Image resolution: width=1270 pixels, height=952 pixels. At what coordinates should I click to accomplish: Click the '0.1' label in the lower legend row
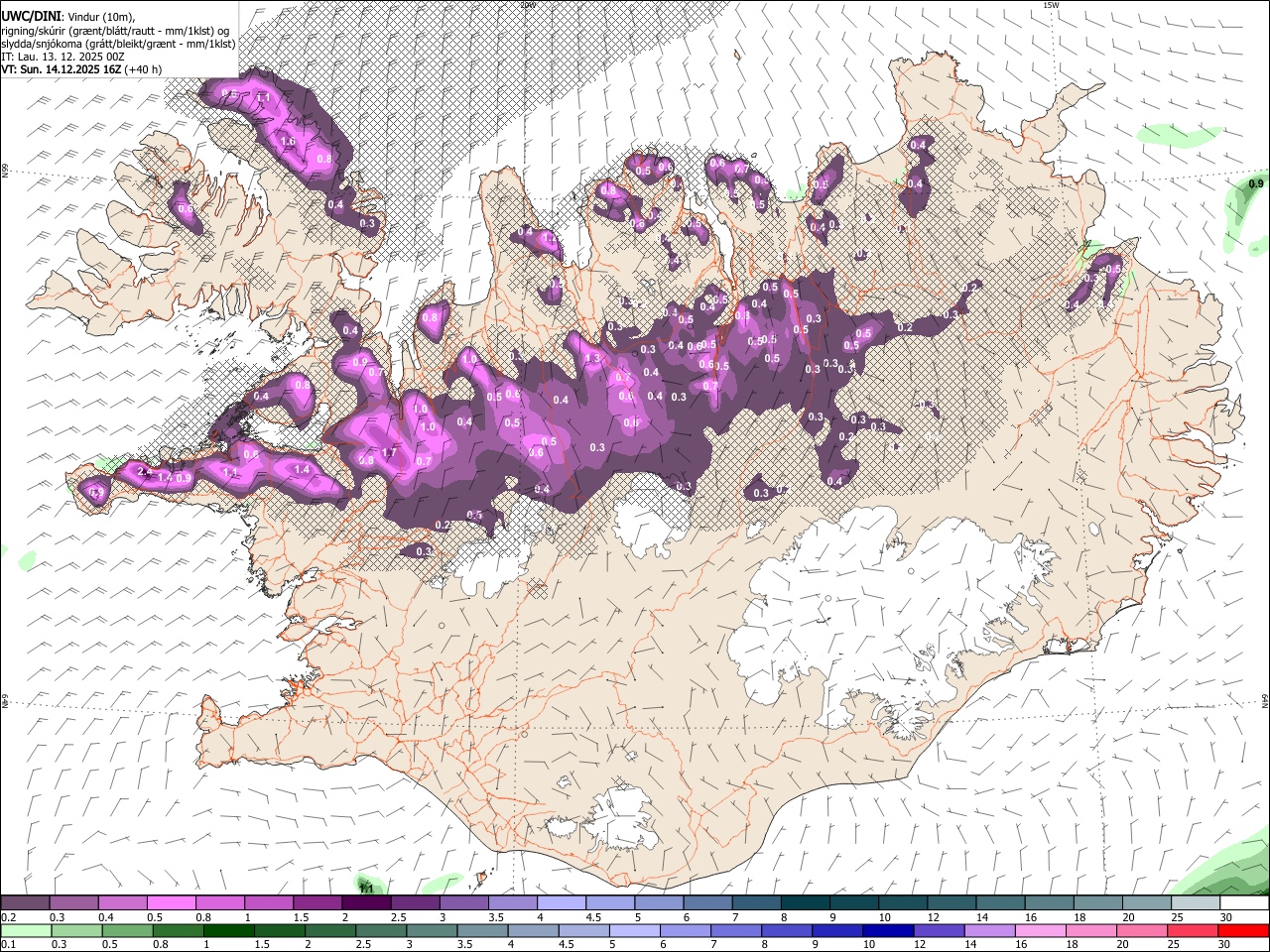pyautogui.click(x=9, y=944)
